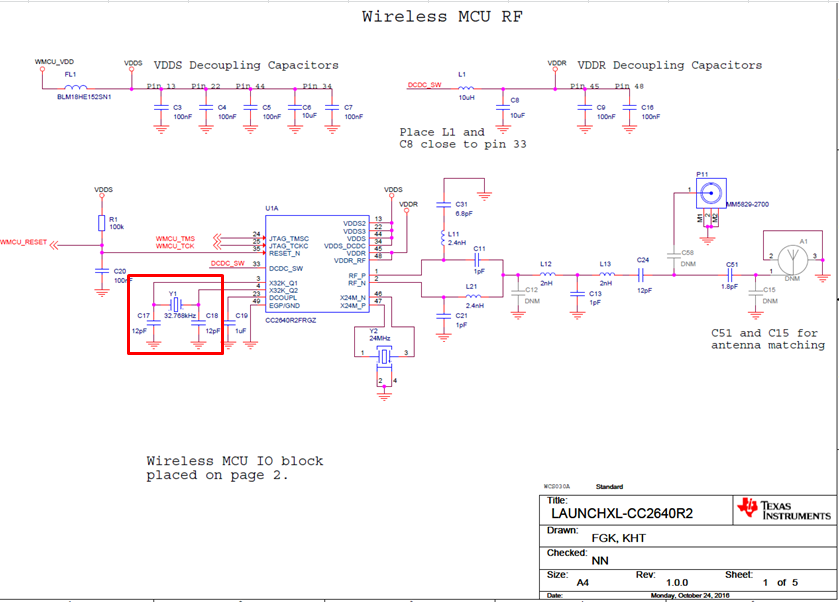Click the X24M_N pin name
Image resolution: width=839 pixels, height=602 pixels.
click(353, 298)
